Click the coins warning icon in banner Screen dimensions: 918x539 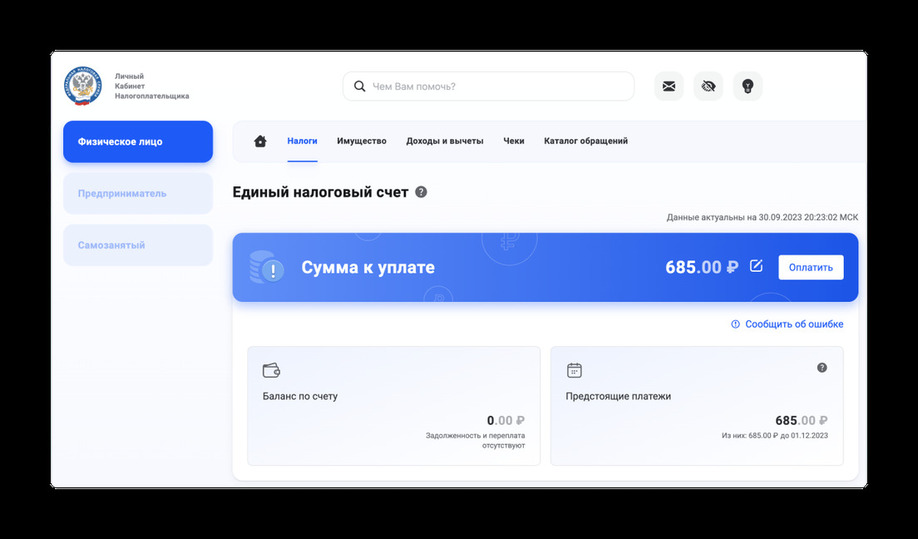coord(266,267)
